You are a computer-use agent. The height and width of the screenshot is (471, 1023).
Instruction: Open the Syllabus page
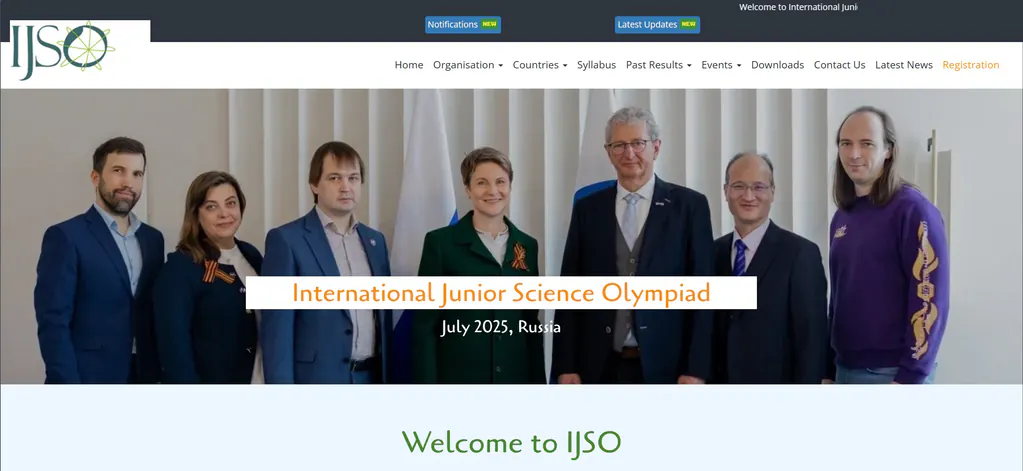point(596,65)
